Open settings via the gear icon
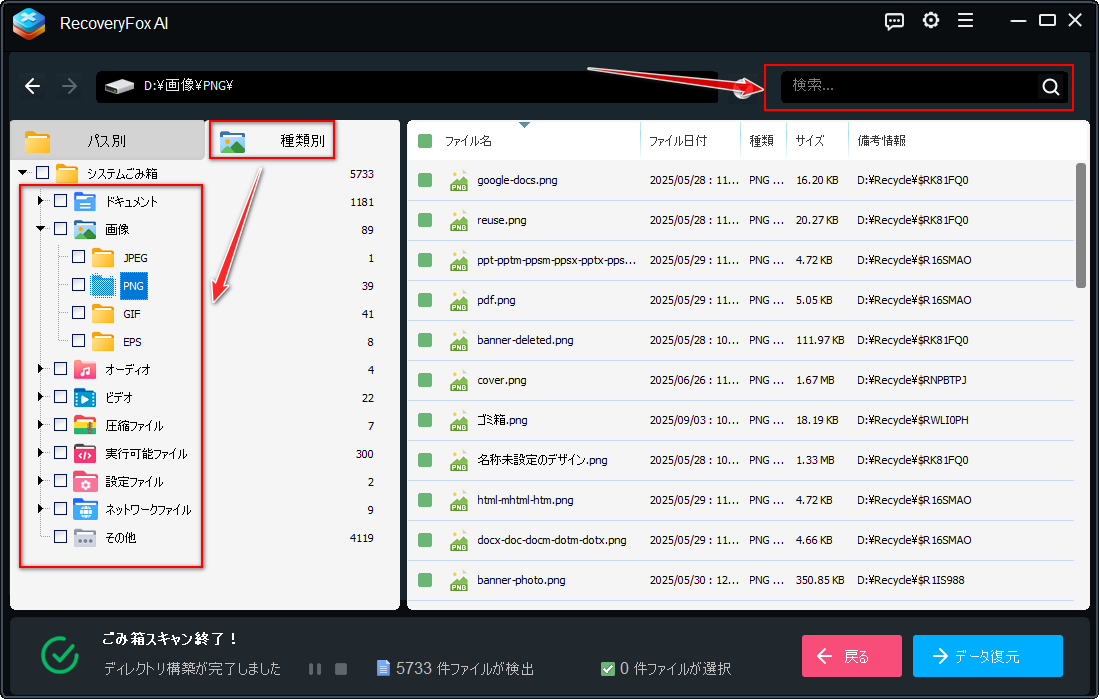 [931, 21]
